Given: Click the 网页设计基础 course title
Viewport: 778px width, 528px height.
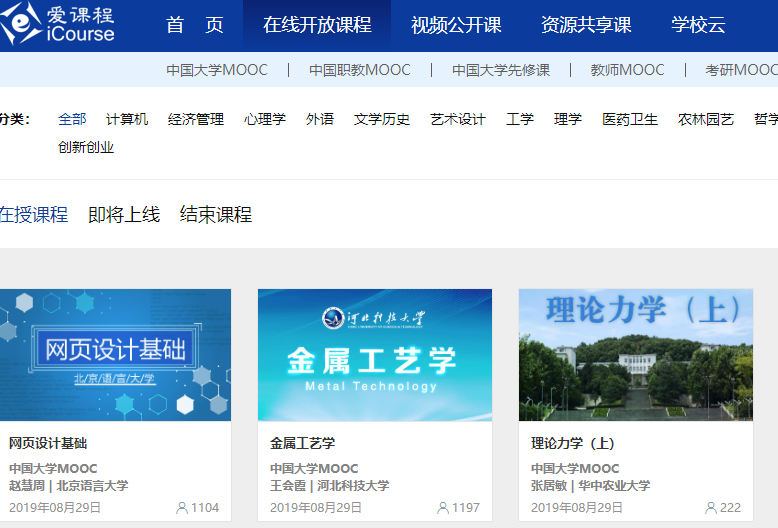Looking at the screenshot, I should point(48,443).
